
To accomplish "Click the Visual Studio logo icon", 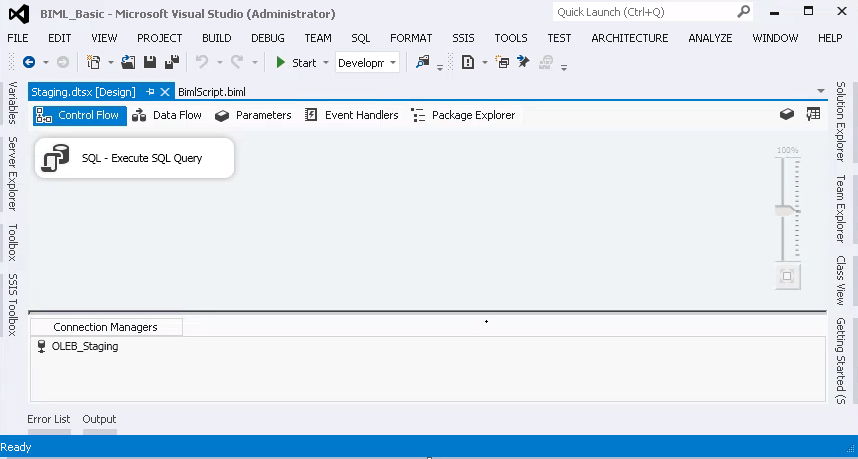I will [x=19, y=14].
